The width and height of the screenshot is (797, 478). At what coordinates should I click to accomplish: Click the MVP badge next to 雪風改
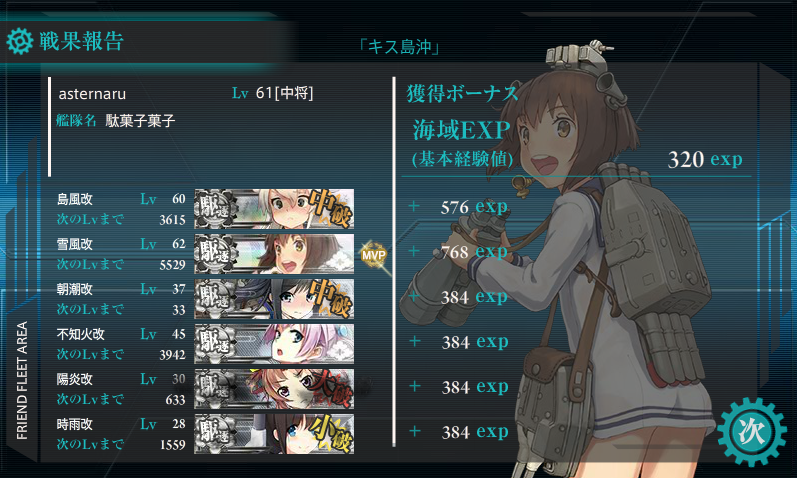coord(374,255)
